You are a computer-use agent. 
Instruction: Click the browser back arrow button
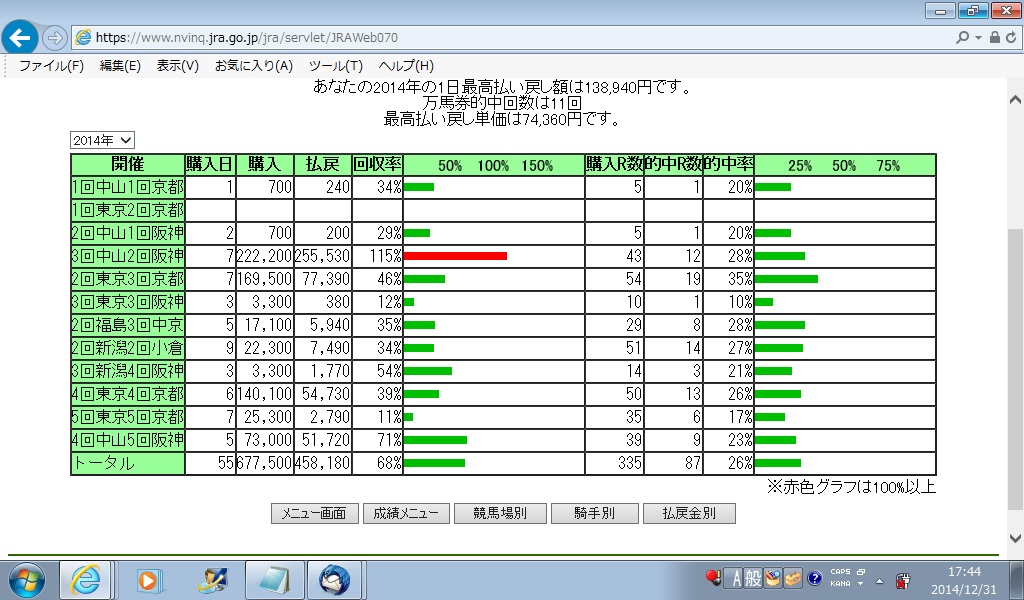[21, 38]
